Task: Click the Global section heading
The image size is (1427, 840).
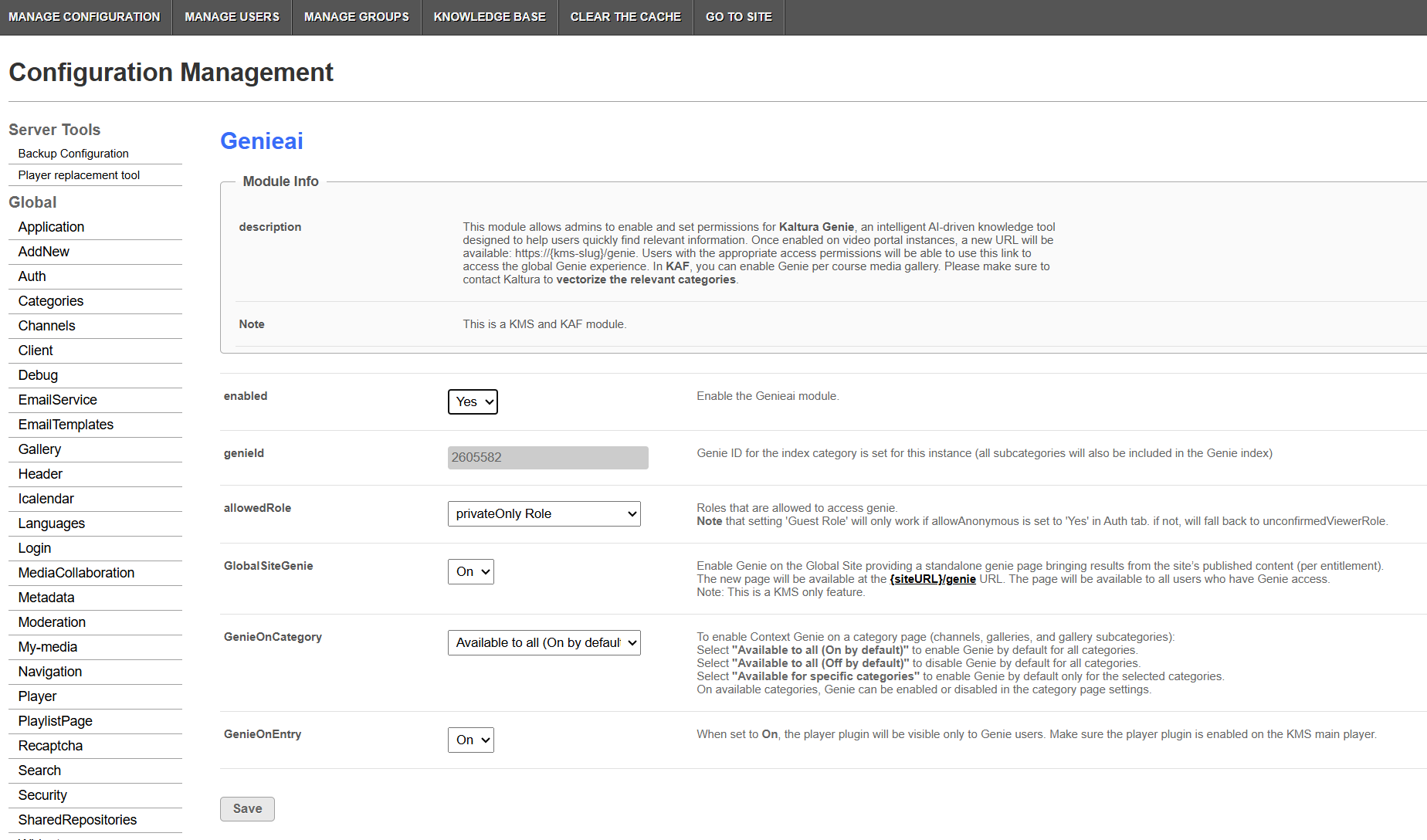Action: [32, 202]
